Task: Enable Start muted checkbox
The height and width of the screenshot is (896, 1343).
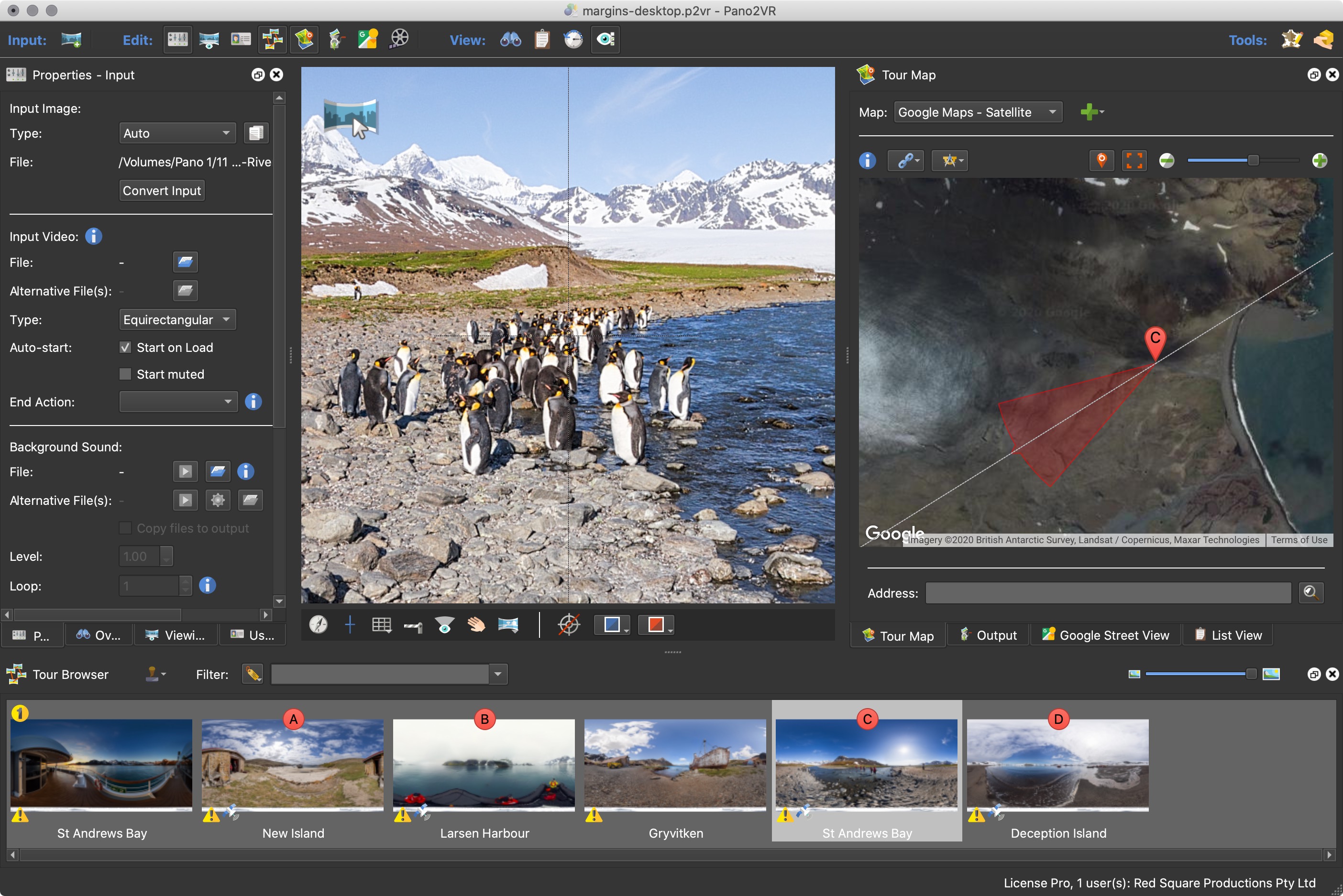Action: coord(125,374)
